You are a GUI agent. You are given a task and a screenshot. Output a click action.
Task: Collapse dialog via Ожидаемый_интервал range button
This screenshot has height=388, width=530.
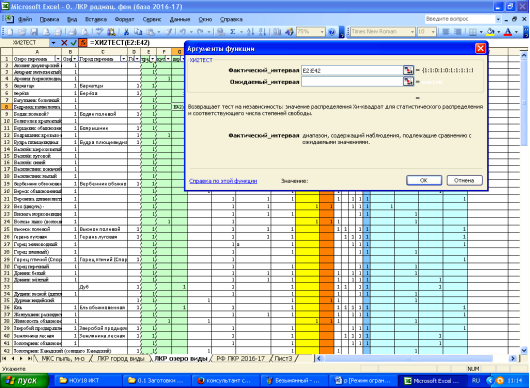coord(408,81)
